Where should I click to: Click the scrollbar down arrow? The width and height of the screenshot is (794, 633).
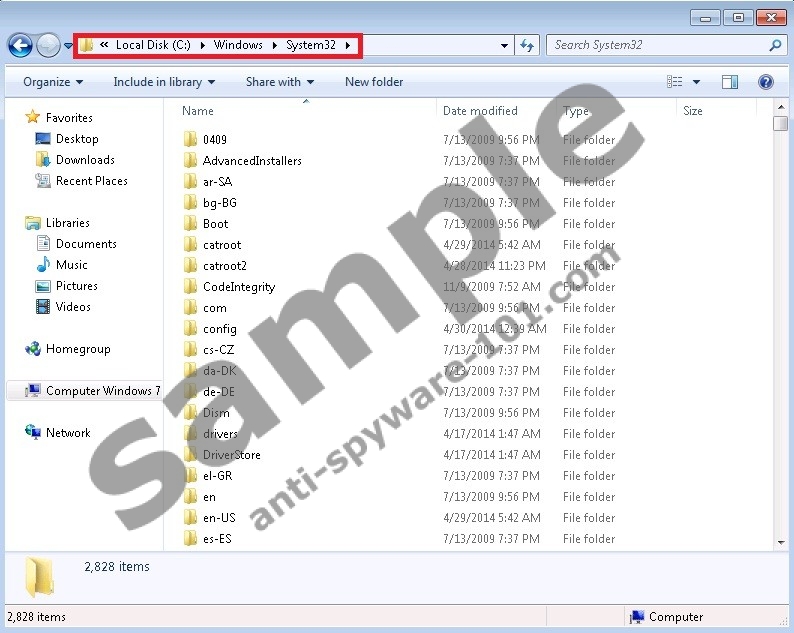781,542
